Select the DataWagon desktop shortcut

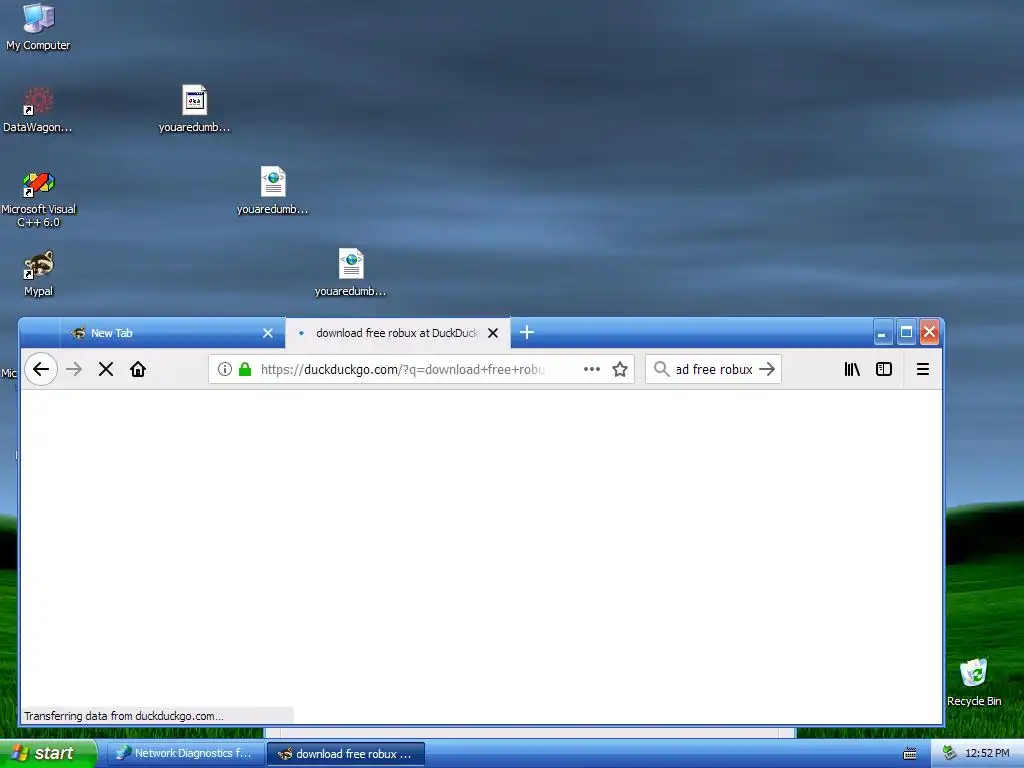click(38, 110)
